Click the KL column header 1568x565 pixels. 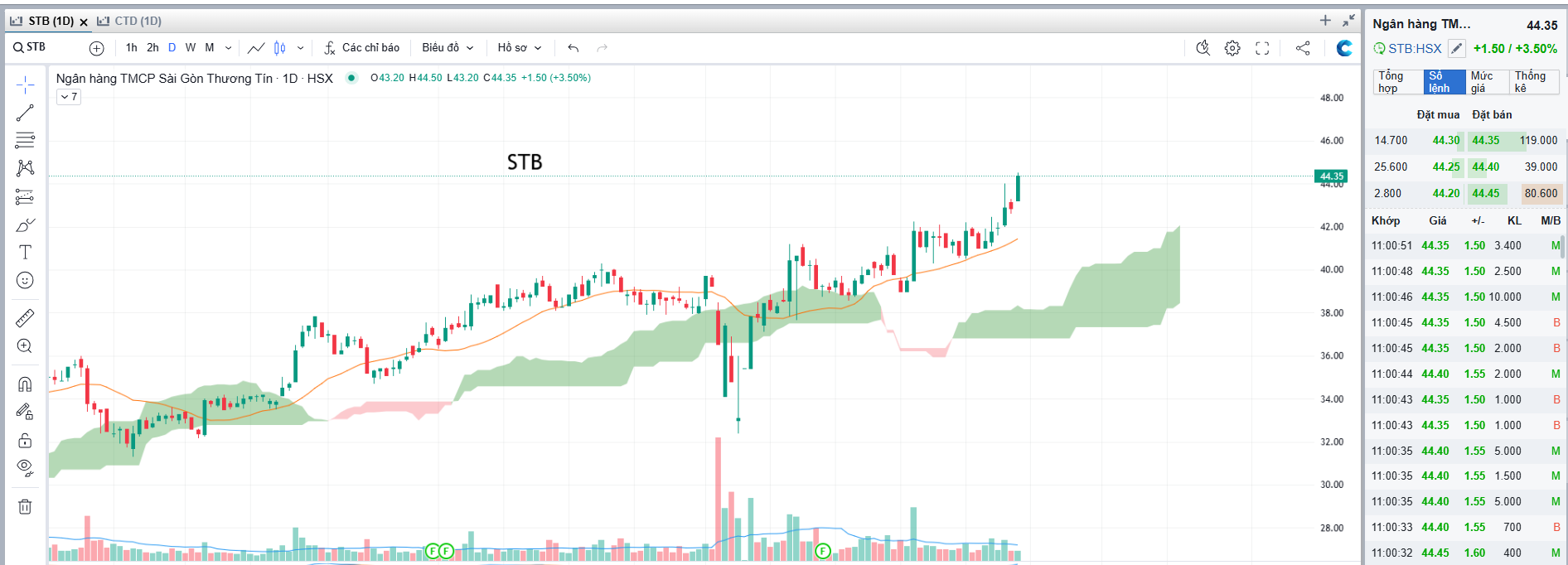coord(1514,221)
